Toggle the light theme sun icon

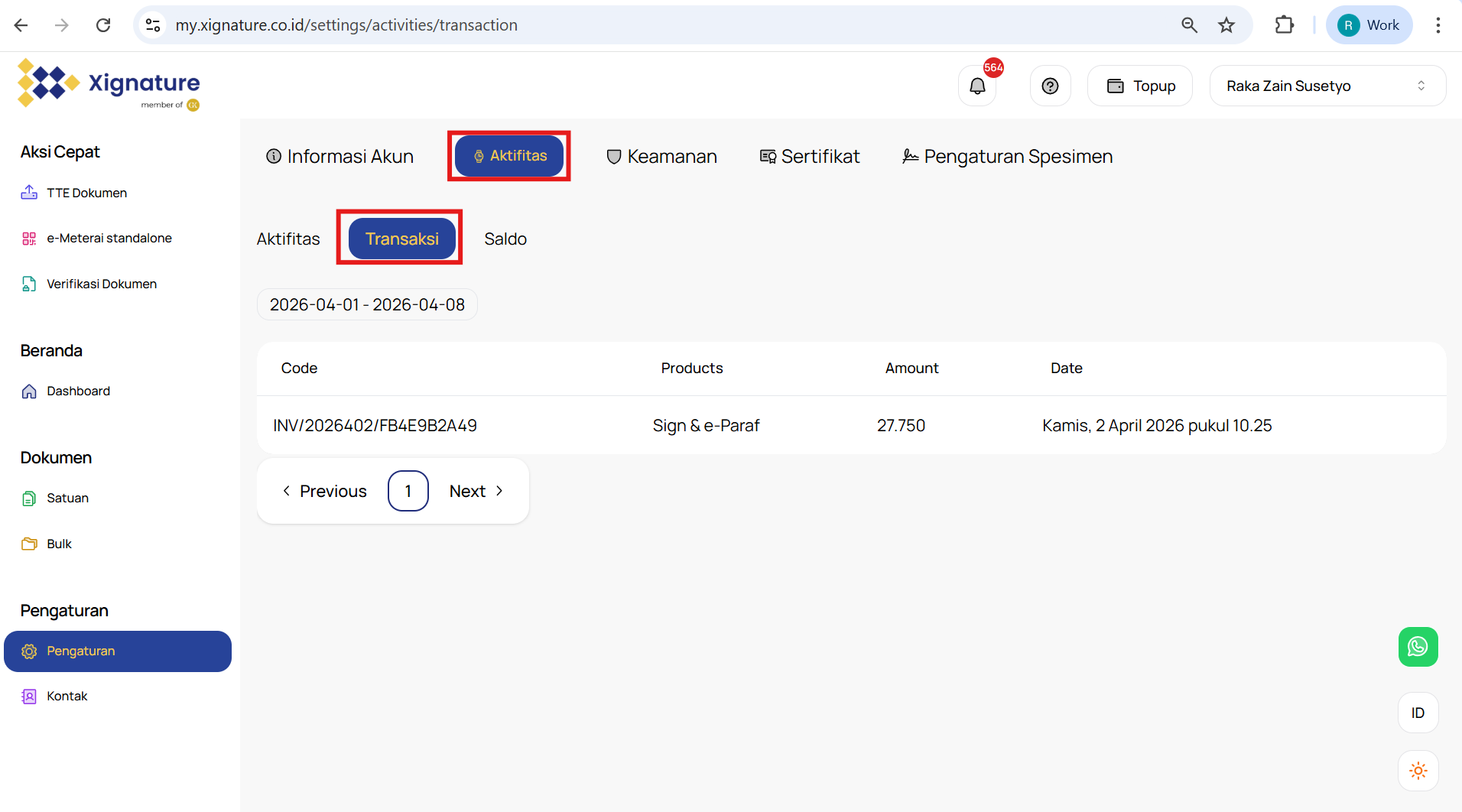tap(1418, 771)
